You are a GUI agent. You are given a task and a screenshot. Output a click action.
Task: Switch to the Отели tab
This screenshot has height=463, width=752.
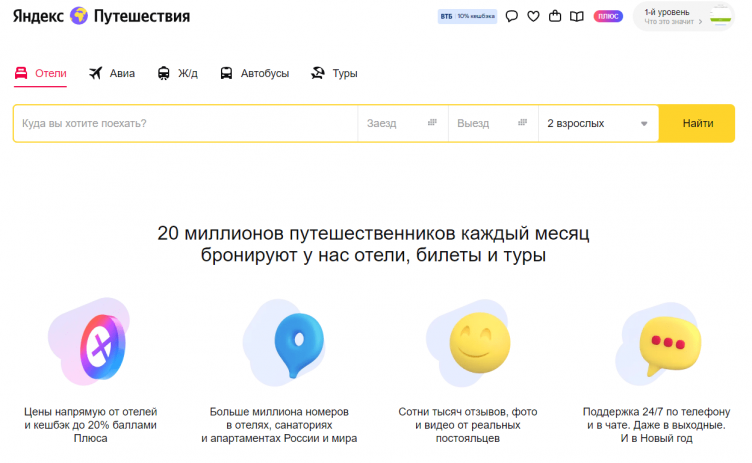40,73
